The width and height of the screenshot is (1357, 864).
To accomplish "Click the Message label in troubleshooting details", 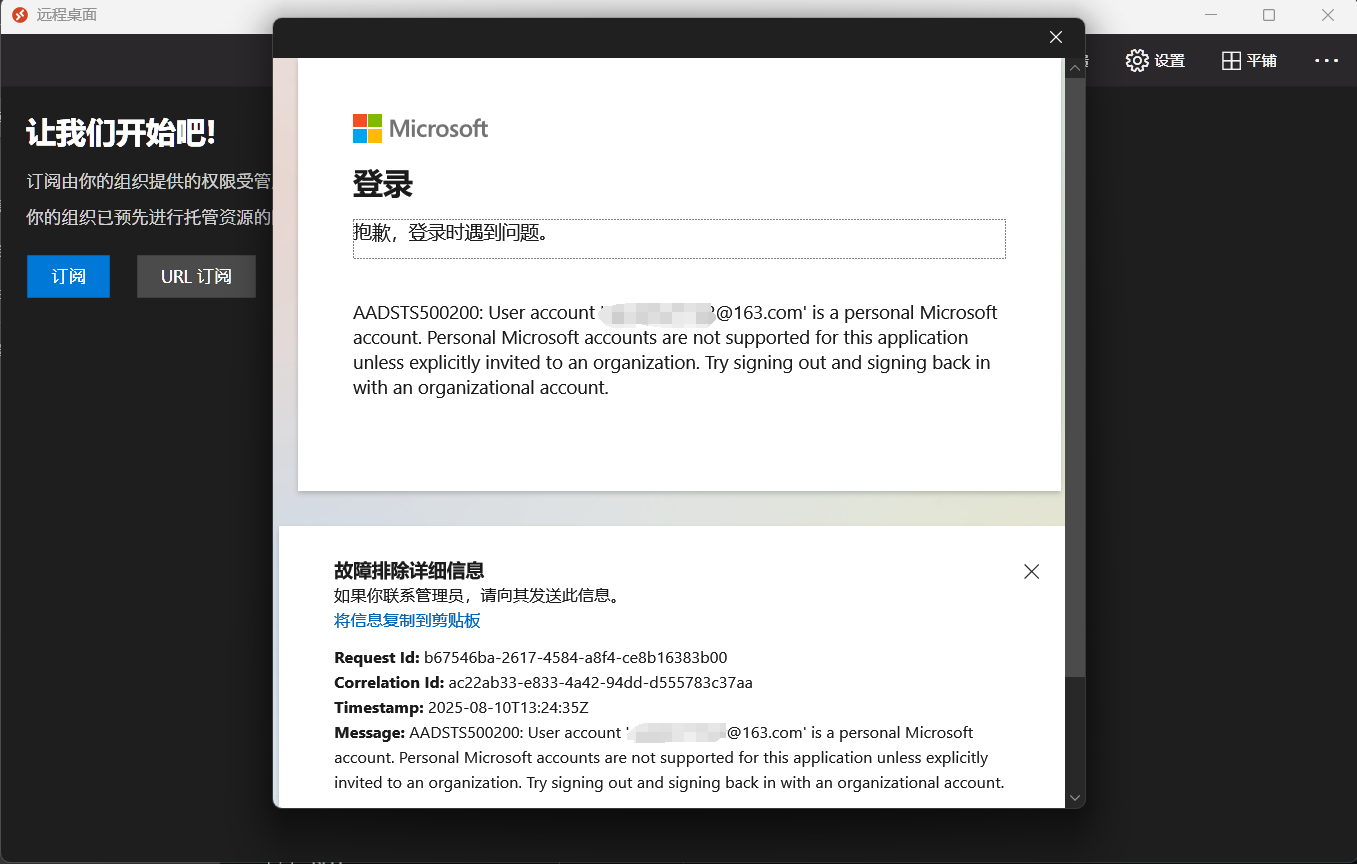I will pos(370,733).
